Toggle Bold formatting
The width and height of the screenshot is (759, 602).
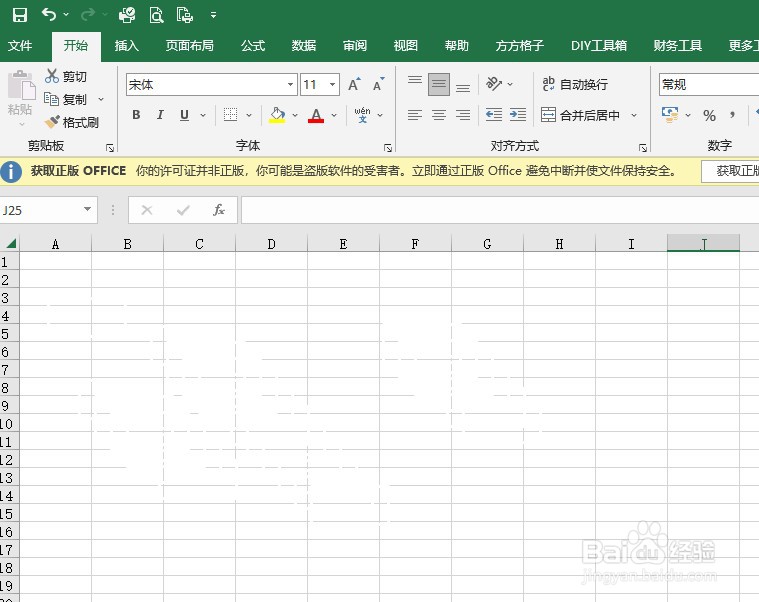tap(137, 115)
